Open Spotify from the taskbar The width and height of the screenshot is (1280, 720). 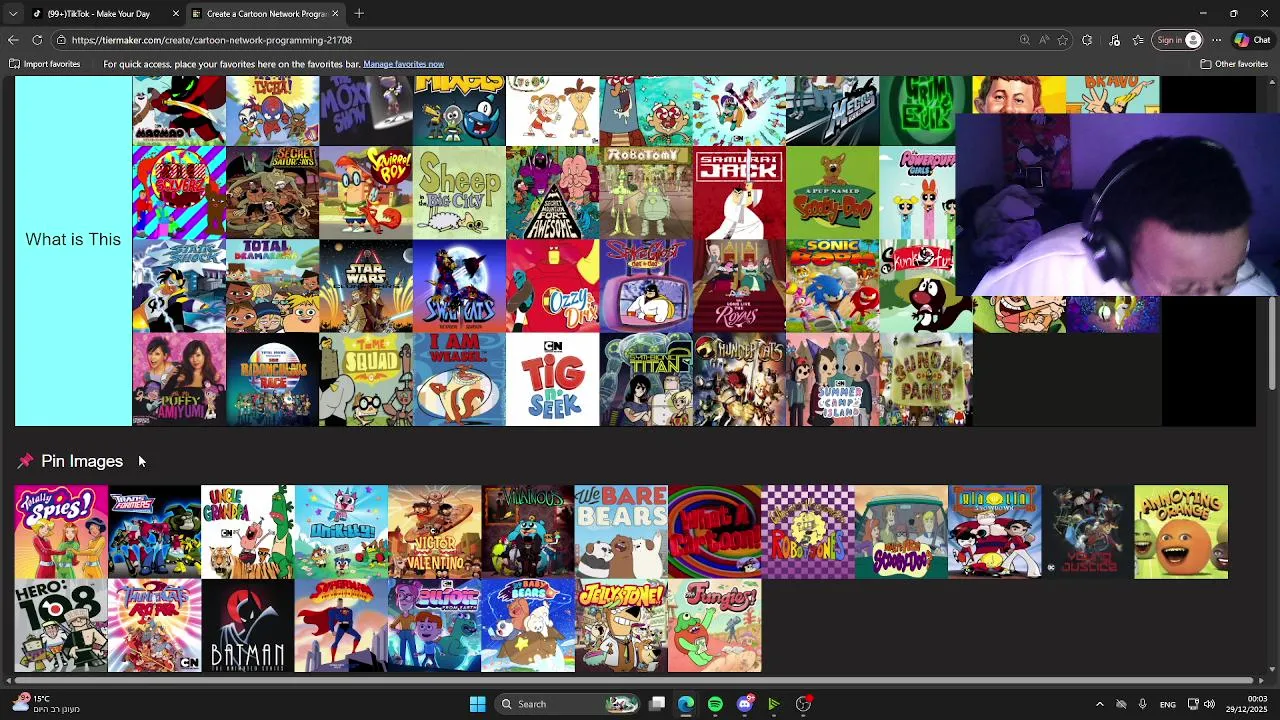coord(715,704)
